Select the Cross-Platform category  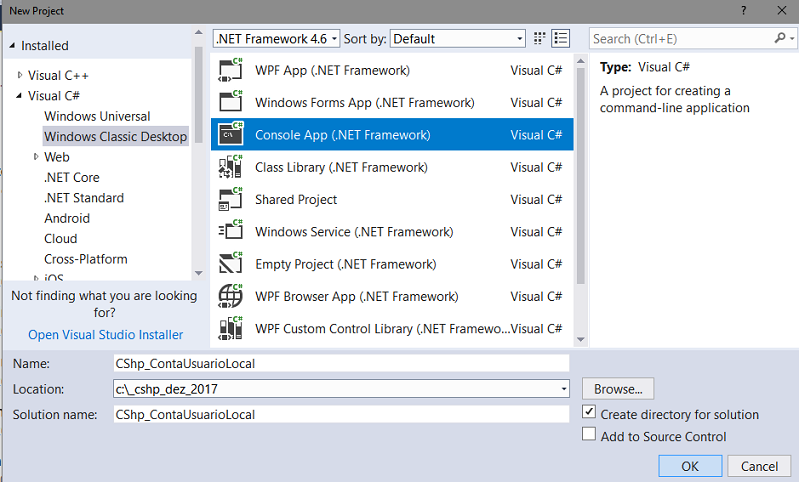coord(86,259)
